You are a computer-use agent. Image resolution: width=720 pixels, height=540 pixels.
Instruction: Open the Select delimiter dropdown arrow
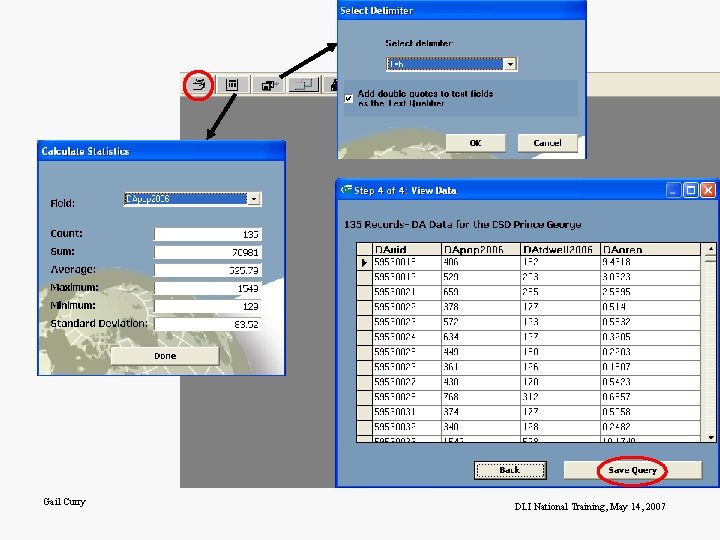coord(510,64)
